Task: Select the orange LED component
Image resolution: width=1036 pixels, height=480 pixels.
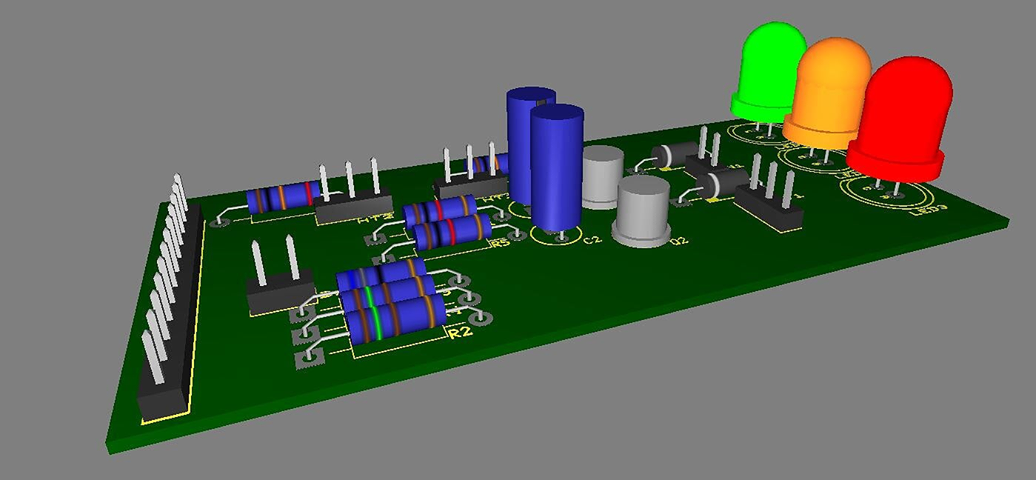Action: coord(832,90)
